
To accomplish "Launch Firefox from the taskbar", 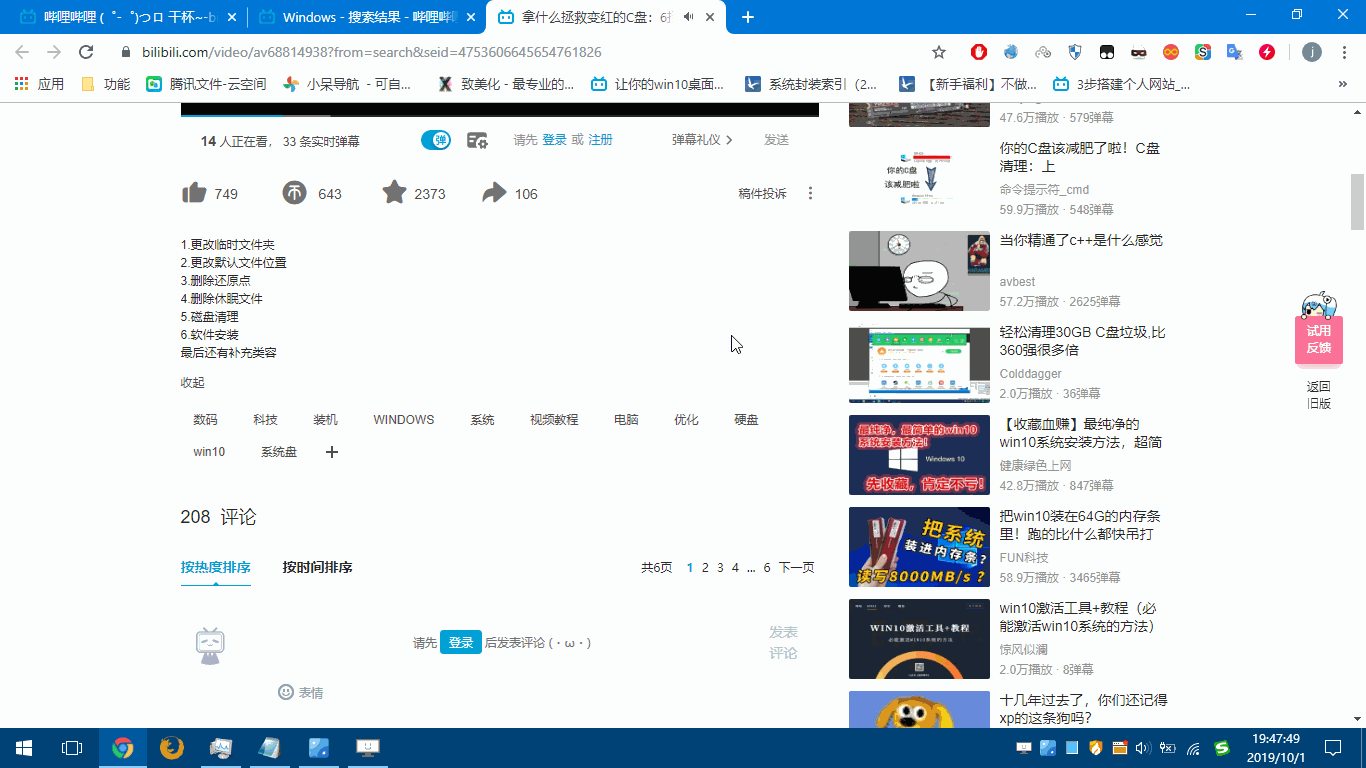I will (170, 747).
